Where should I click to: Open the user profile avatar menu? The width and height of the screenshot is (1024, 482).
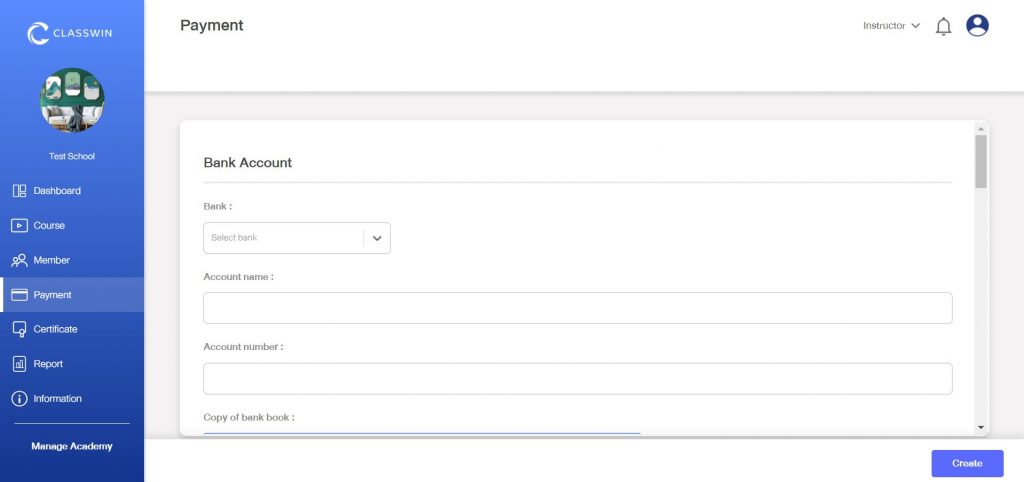point(977,26)
